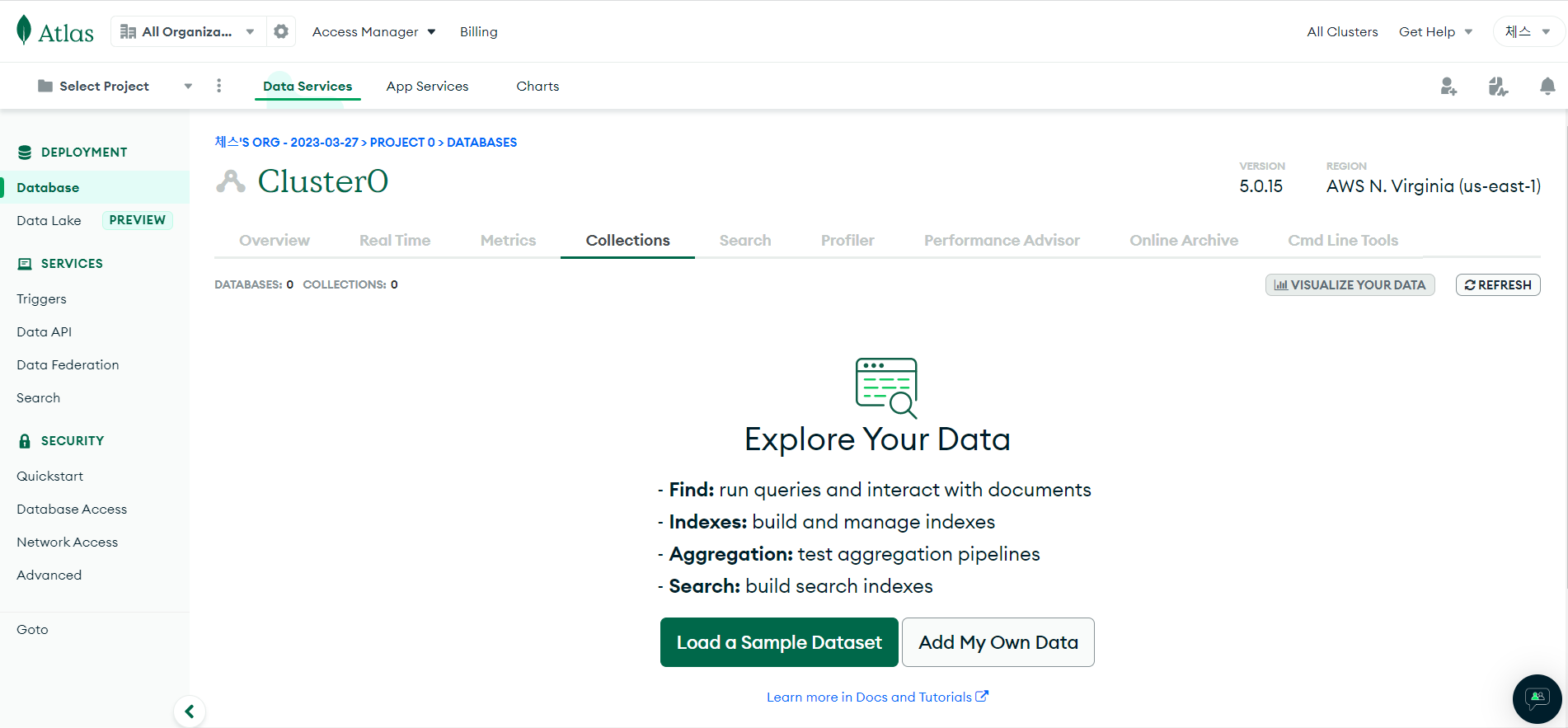The width and height of the screenshot is (1568, 728).
Task: Click the version value 5.0.15
Action: click(x=1261, y=186)
